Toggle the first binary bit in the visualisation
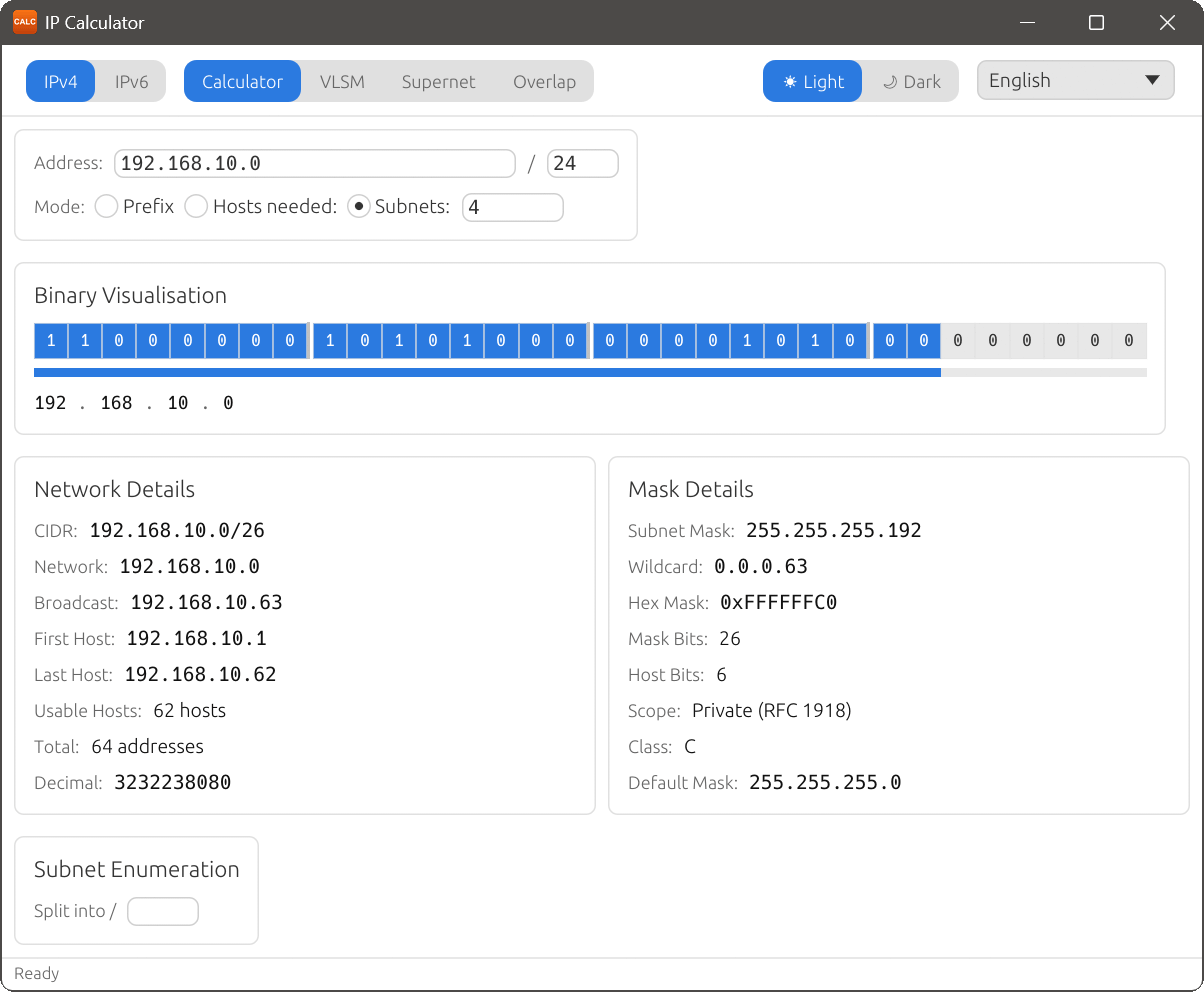 (x=50, y=340)
